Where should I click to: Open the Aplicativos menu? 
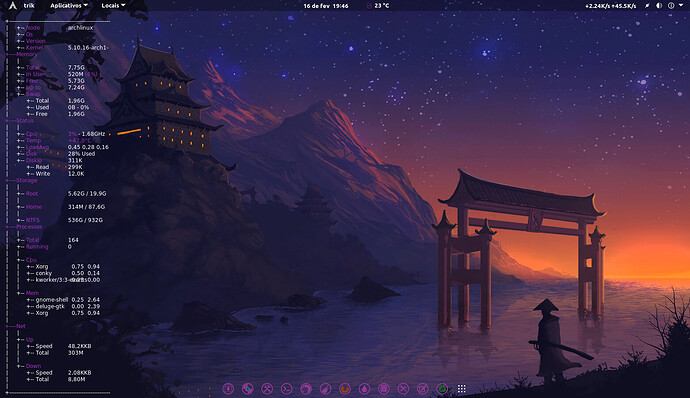(69, 5)
